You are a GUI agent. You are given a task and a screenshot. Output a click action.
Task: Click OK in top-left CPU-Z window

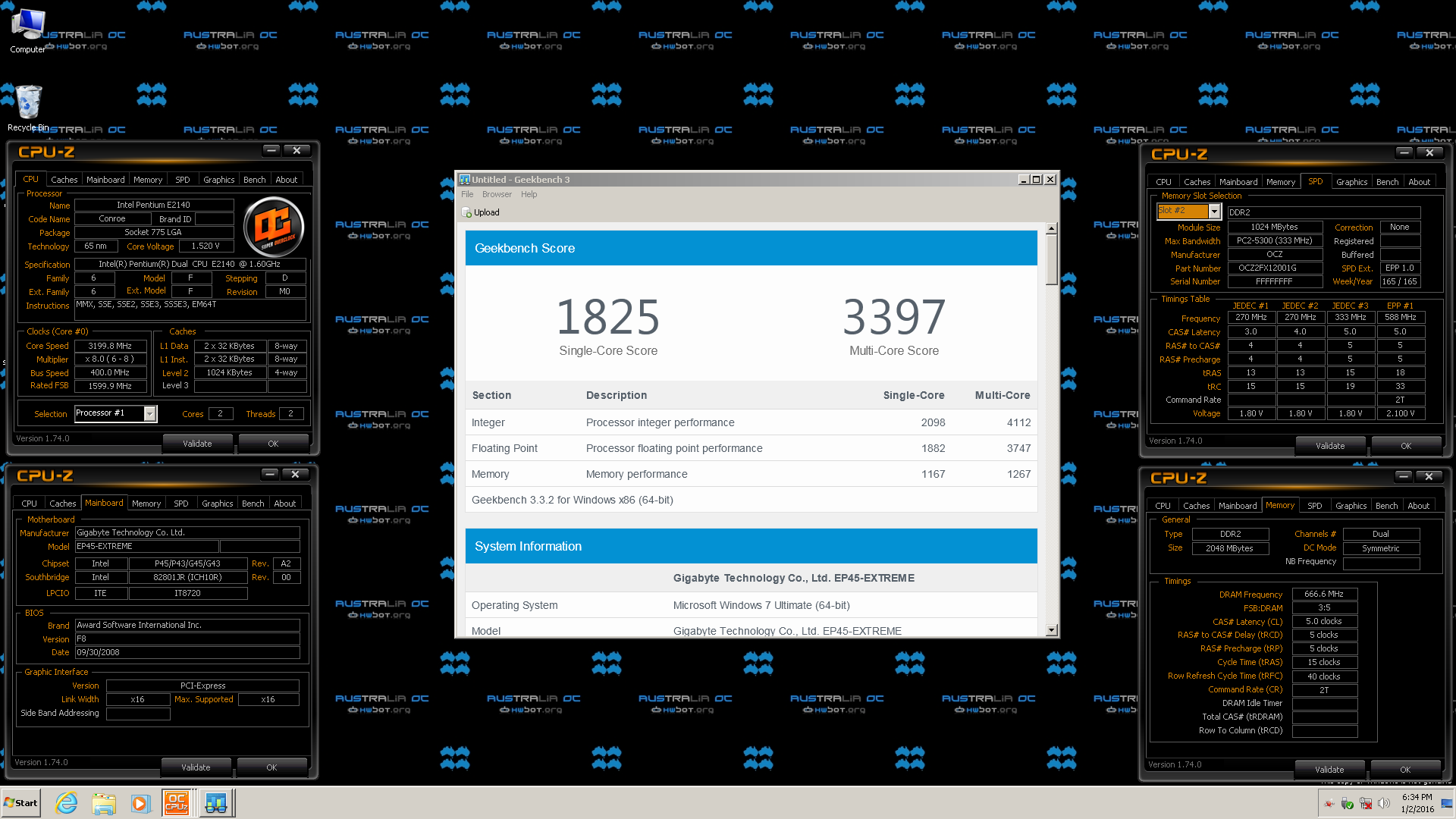point(273,444)
